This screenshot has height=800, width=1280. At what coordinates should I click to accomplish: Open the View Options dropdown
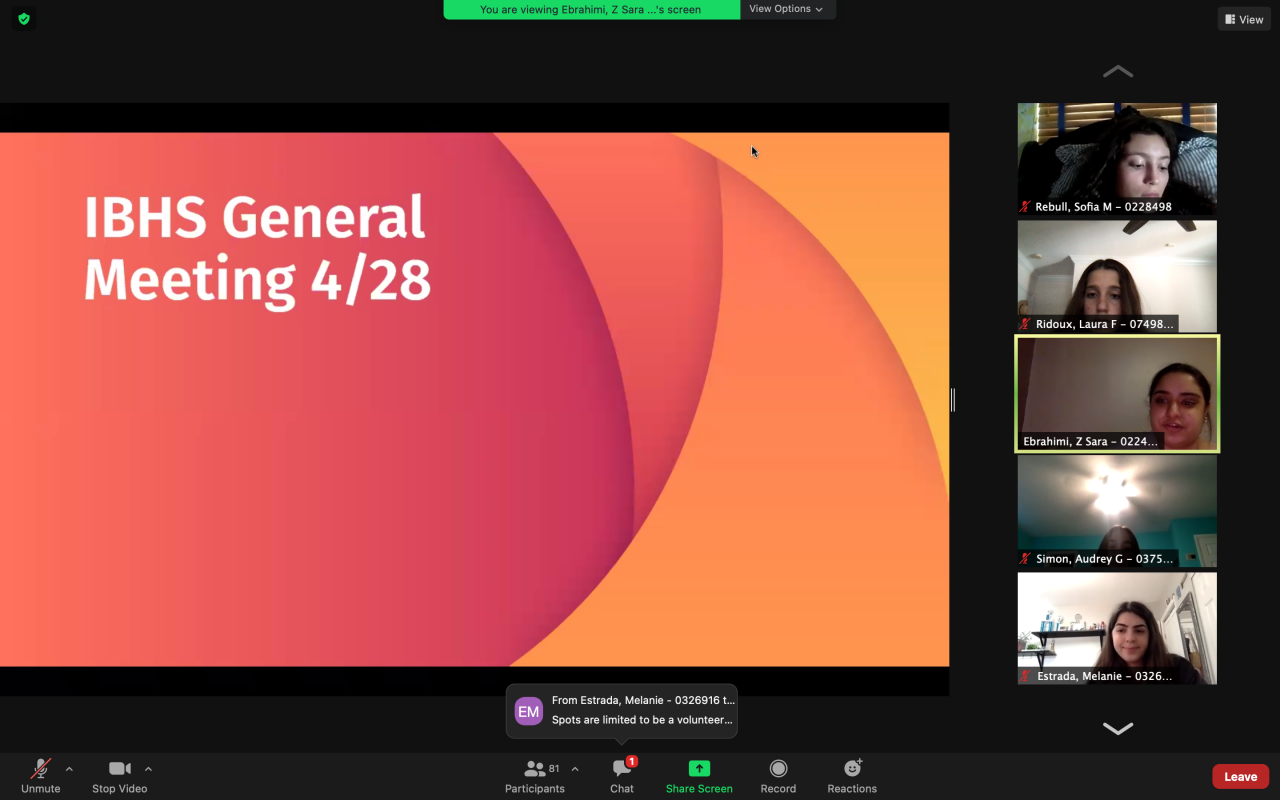pyautogui.click(x=788, y=9)
